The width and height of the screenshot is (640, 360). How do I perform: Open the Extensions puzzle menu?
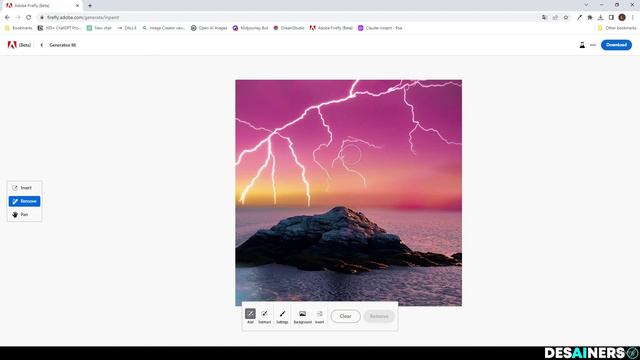tap(590, 18)
